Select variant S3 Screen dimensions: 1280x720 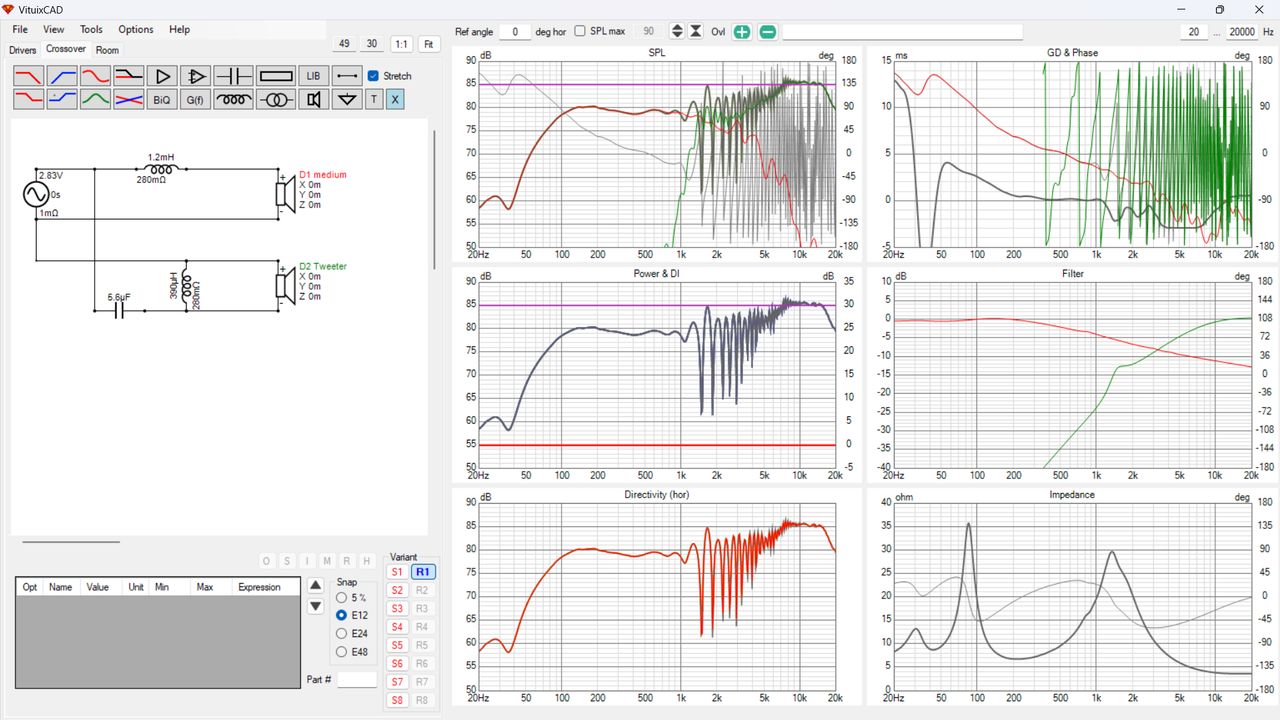tap(397, 608)
